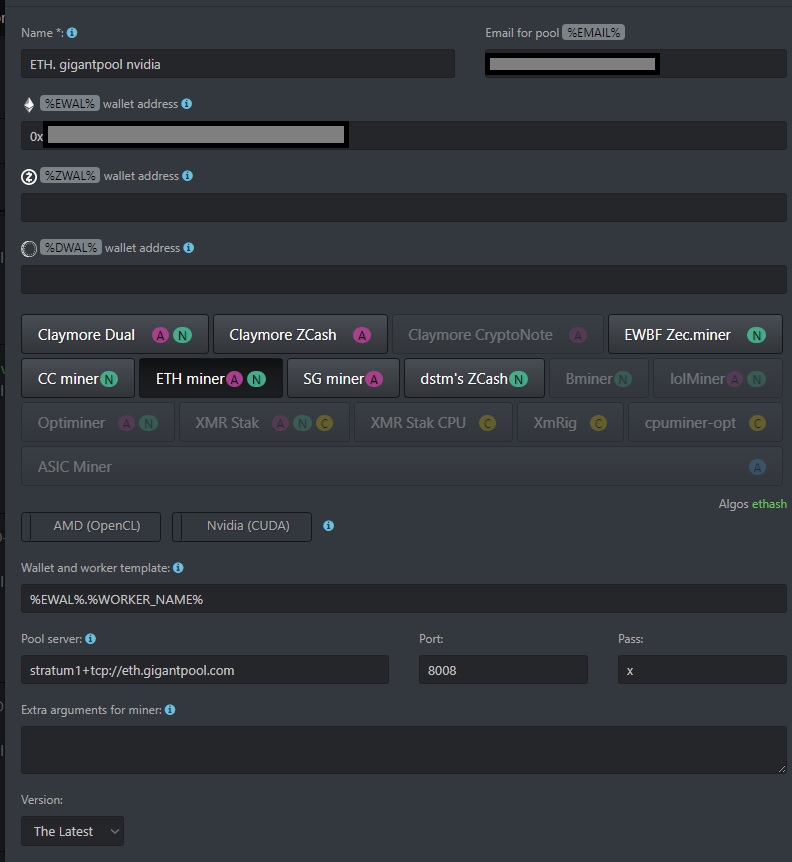Click info icon by Wallet and worker template
The width and height of the screenshot is (792, 862).
(178, 568)
